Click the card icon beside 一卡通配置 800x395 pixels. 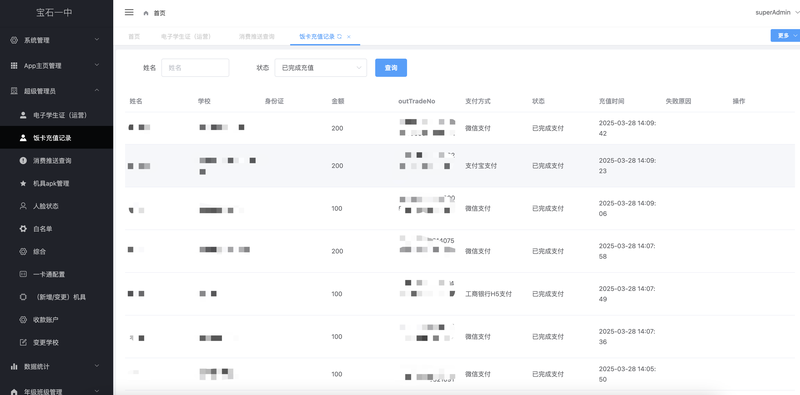23,274
